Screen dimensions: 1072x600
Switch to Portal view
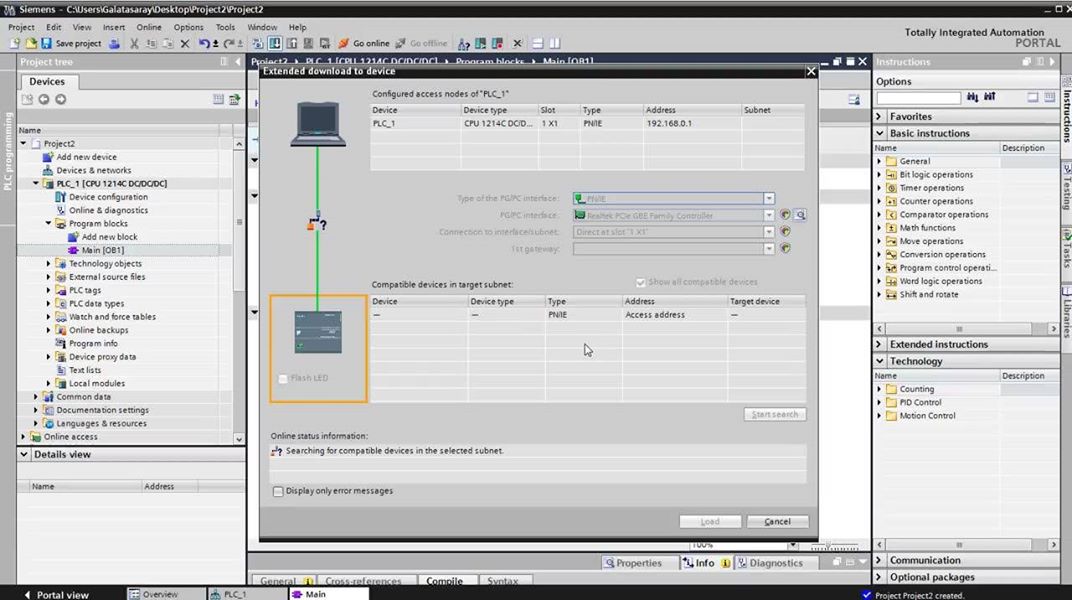click(56, 595)
